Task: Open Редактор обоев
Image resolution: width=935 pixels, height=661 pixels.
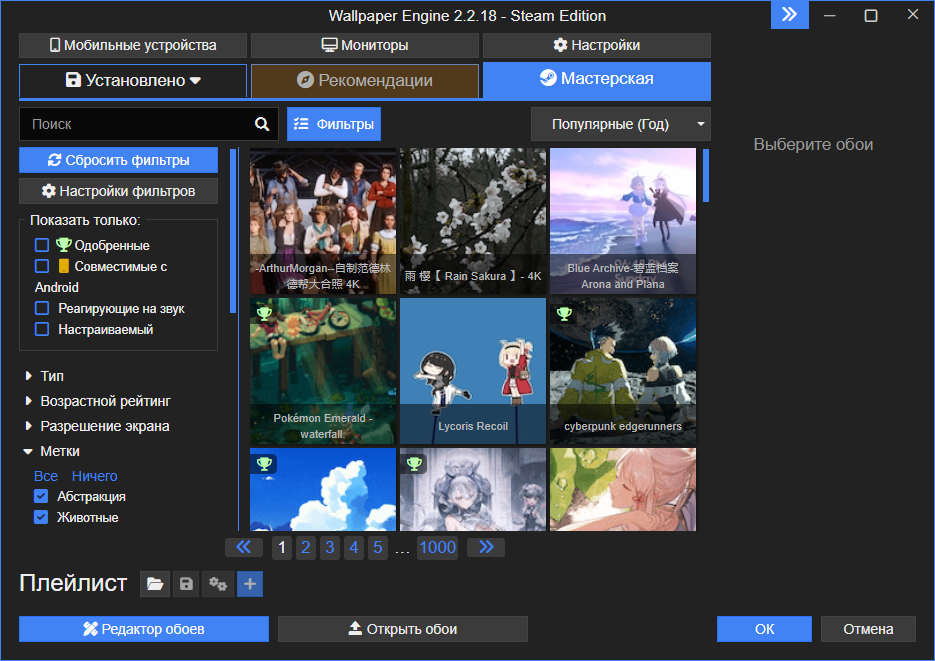Action: pos(144,629)
